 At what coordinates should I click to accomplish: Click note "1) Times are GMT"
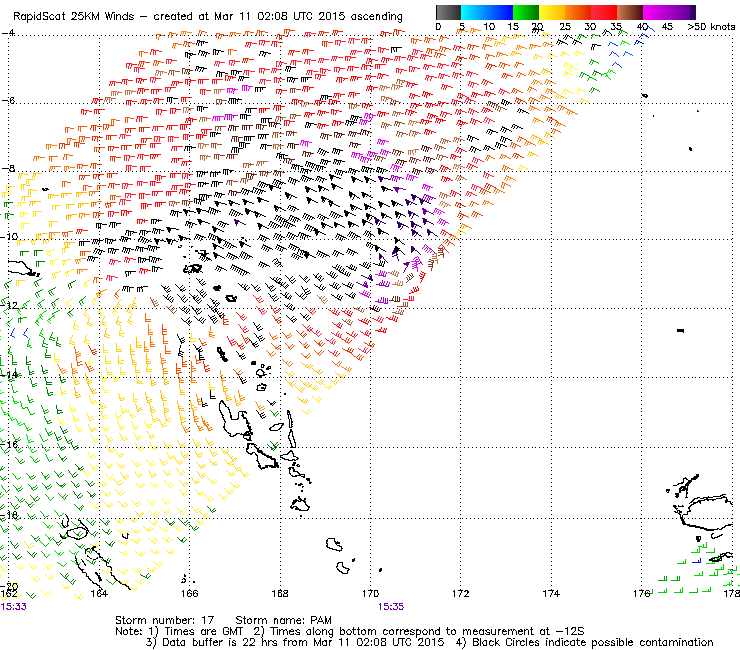pos(196,632)
